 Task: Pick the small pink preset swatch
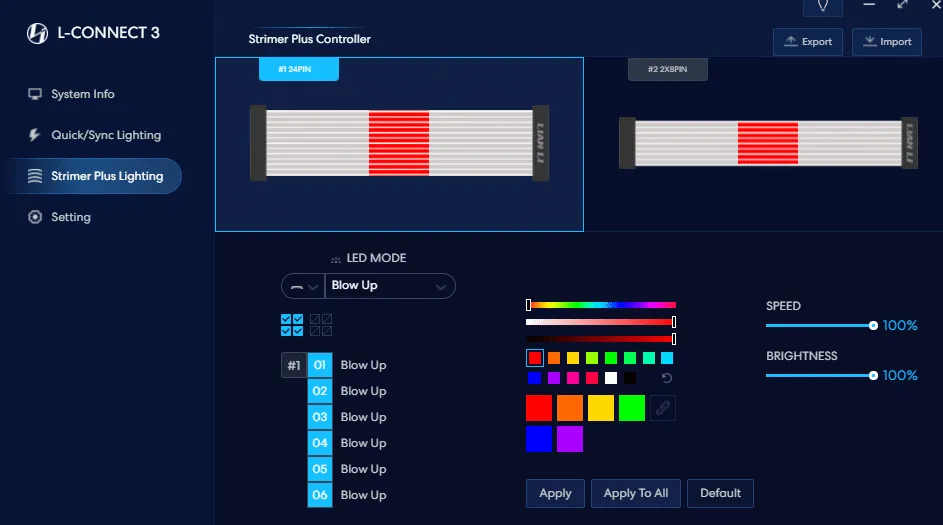[573, 378]
